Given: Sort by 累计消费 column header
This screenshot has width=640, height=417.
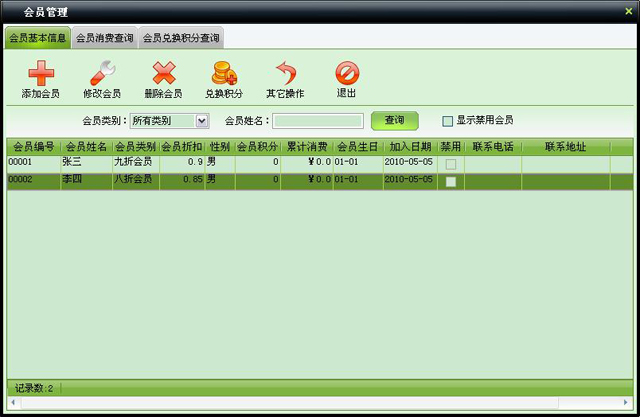Looking at the screenshot, I should coord(306,147).
